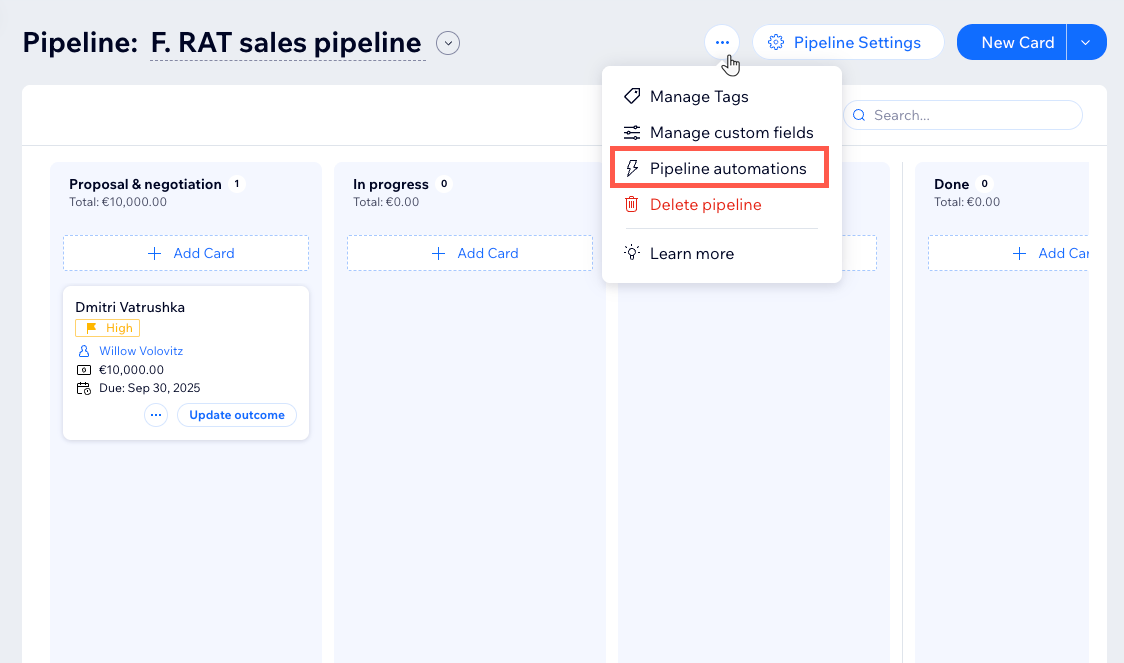The image size is (1124, 663).
Task: Click the Done column title
Action: pyautogui.click(x=951, y=184)
